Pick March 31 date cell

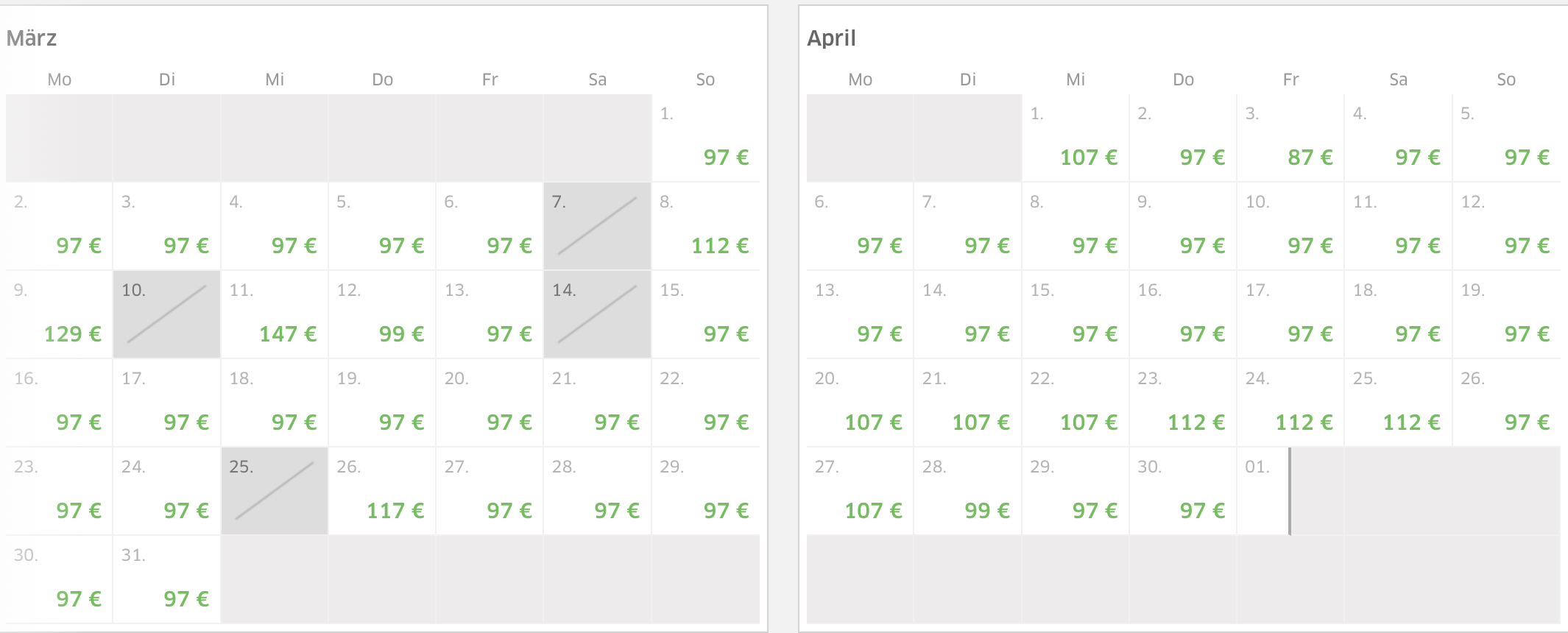pyautogui.click(x=166, y=580)
